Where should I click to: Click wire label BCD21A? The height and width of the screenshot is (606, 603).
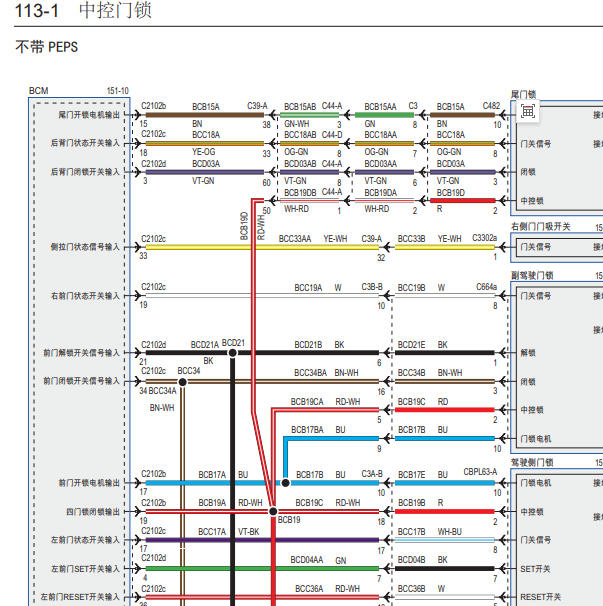pos(204,344)
